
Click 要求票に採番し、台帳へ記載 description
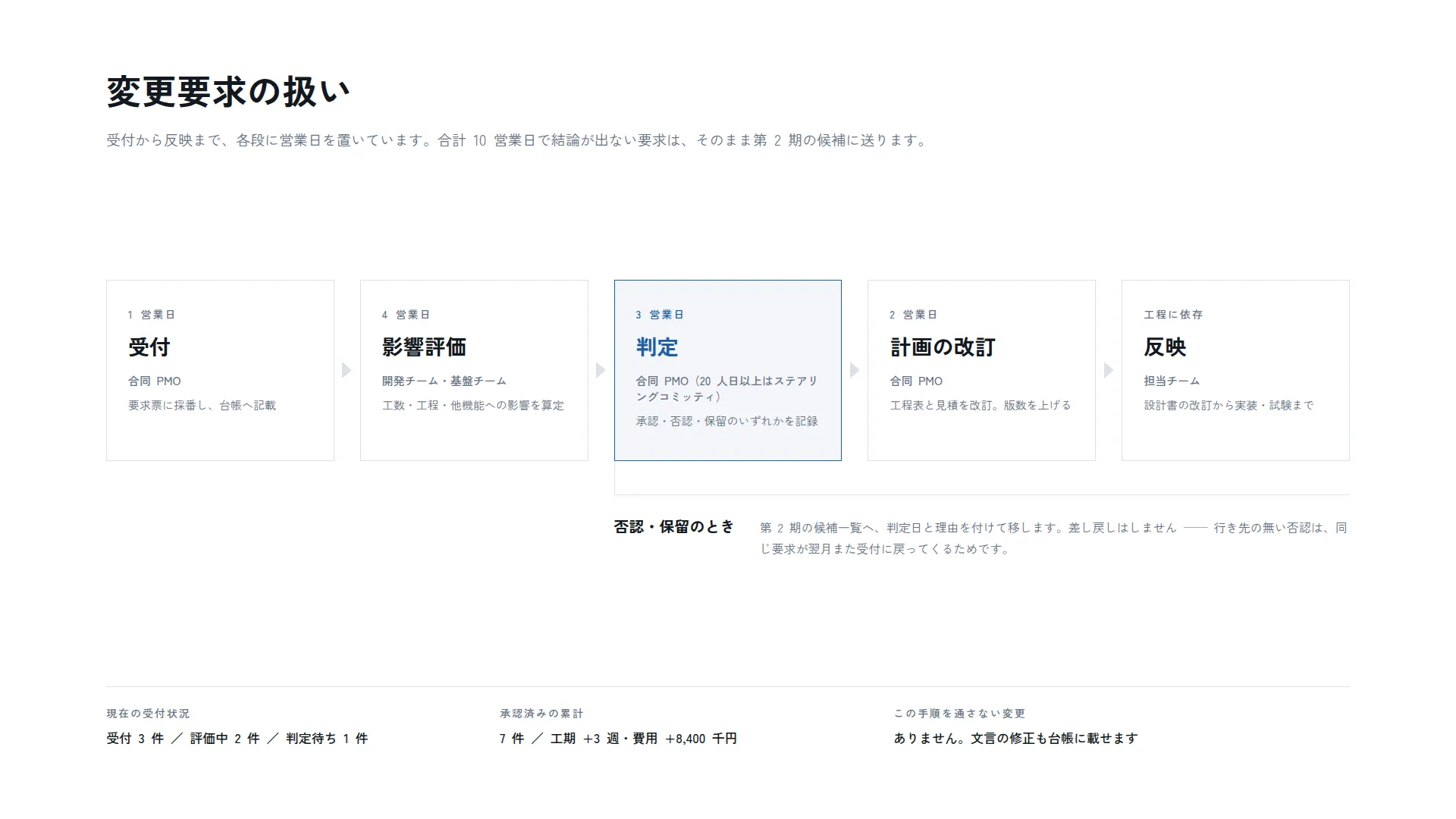point(202,406)
